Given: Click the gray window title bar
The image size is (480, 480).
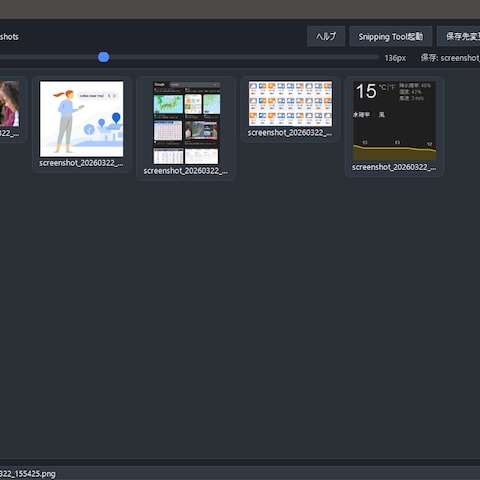Looking at the screenshot, I should [x=240, y=9].
